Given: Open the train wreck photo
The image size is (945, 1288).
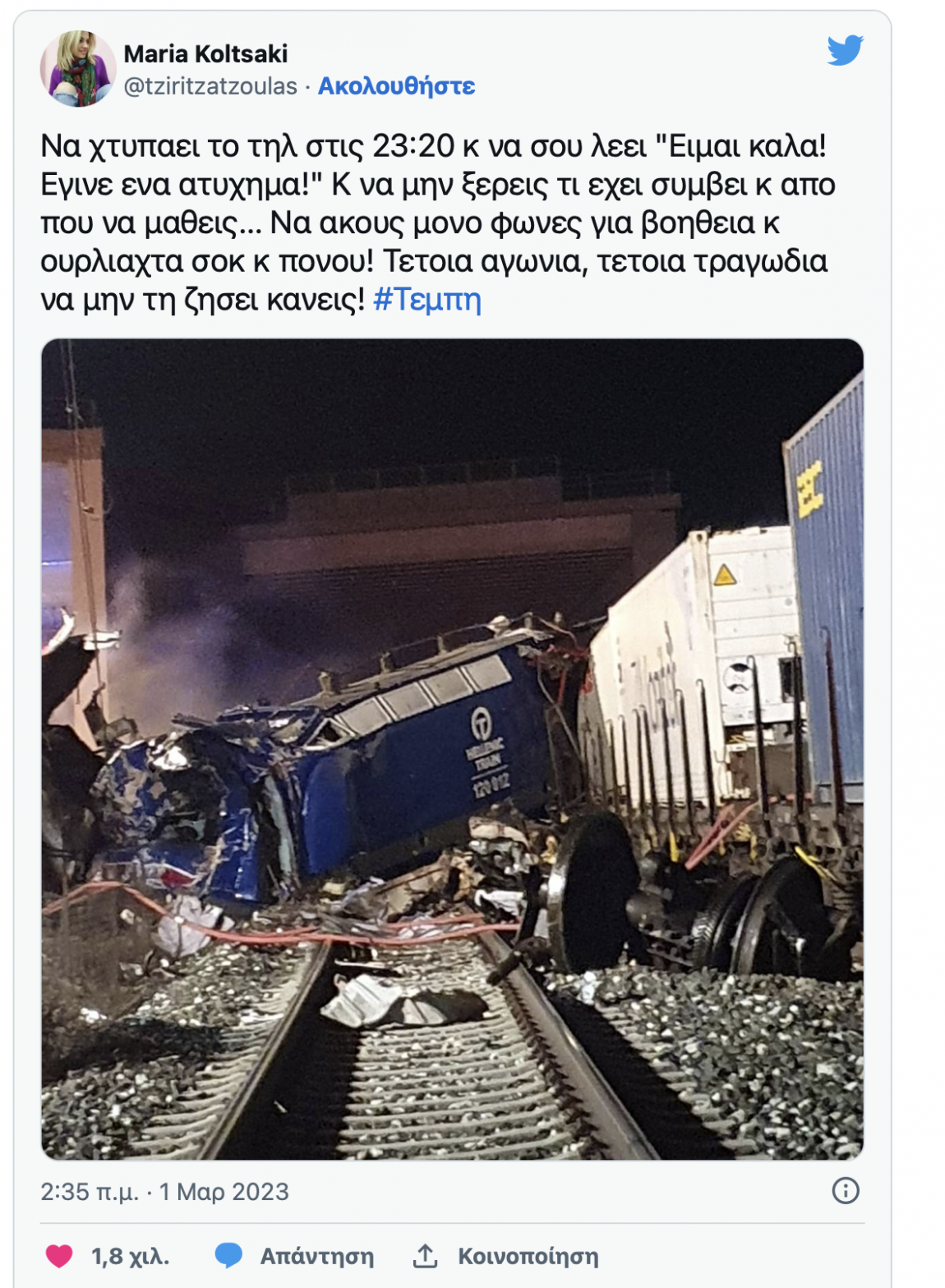Looking at the screenshot, I should 453,749.
